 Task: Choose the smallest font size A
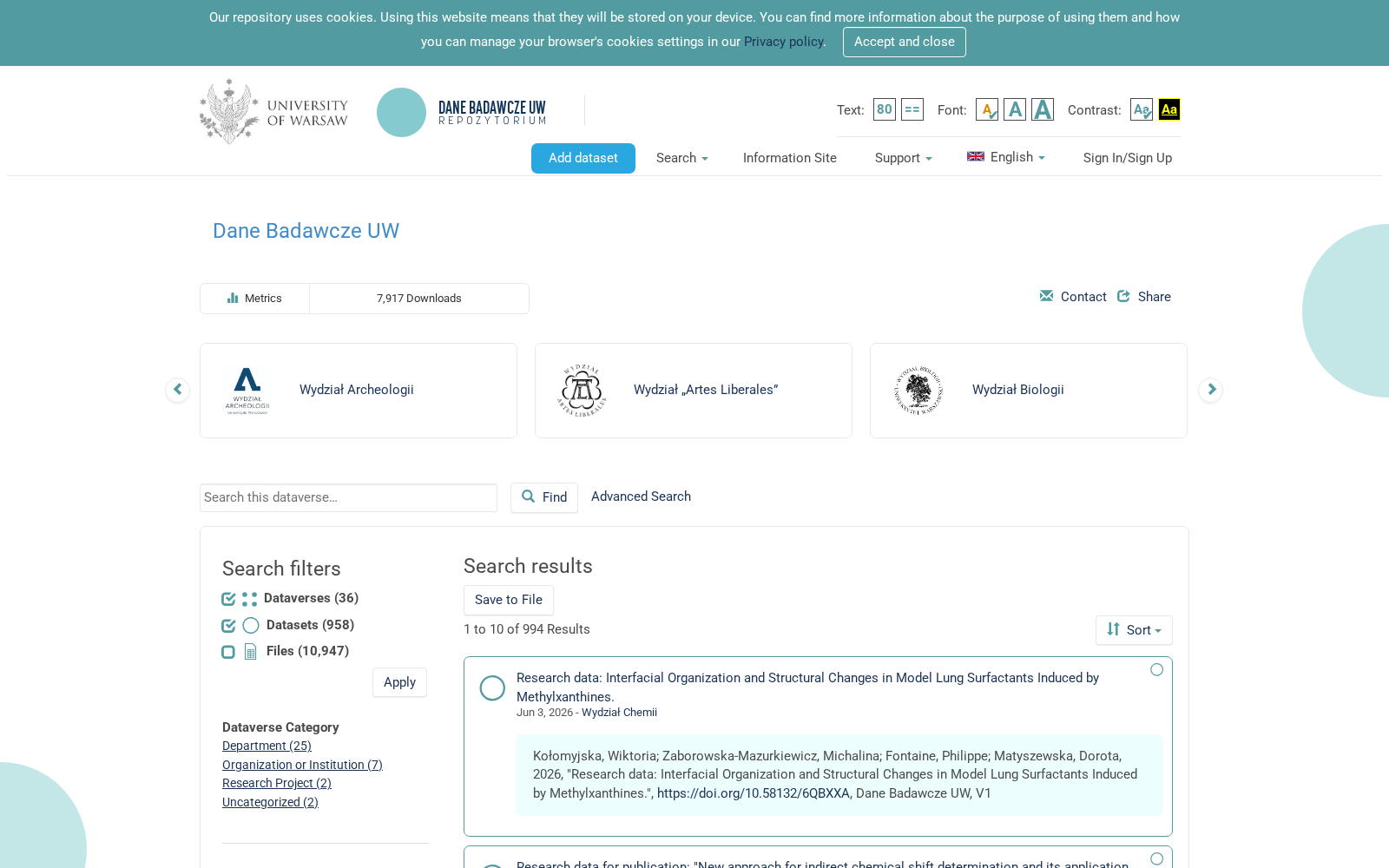click(987, 109)
